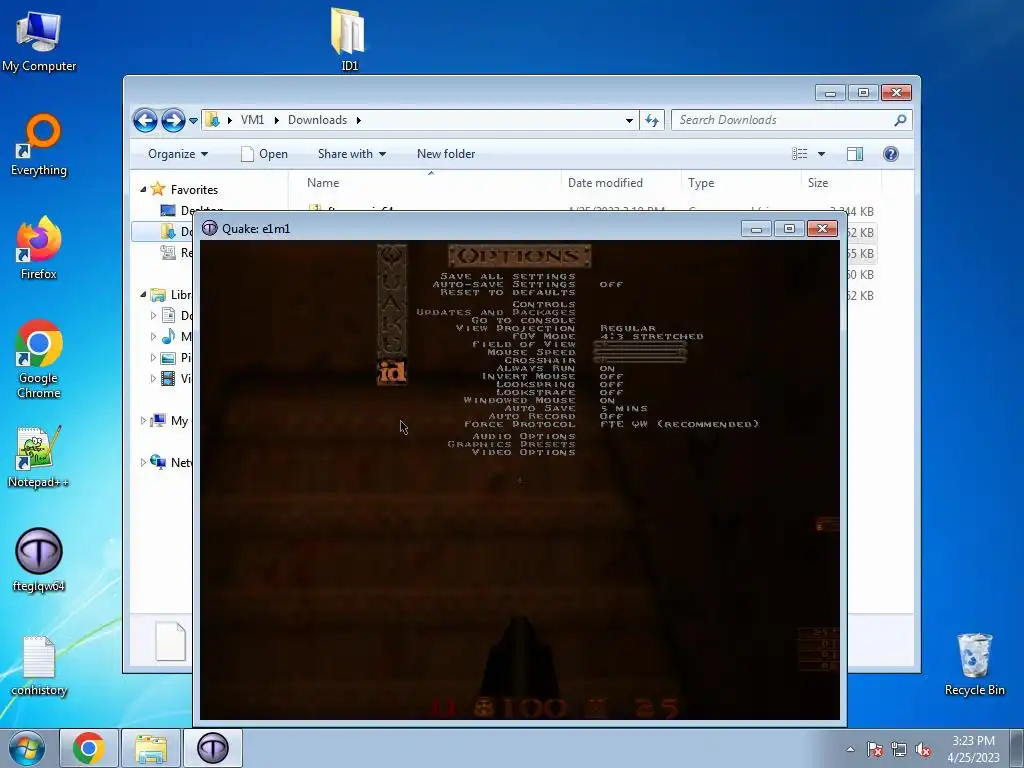Switch to the Quake taskbar button
Image resolution: width=1024 pixels, height=768 pixels.
pos(213,748)
